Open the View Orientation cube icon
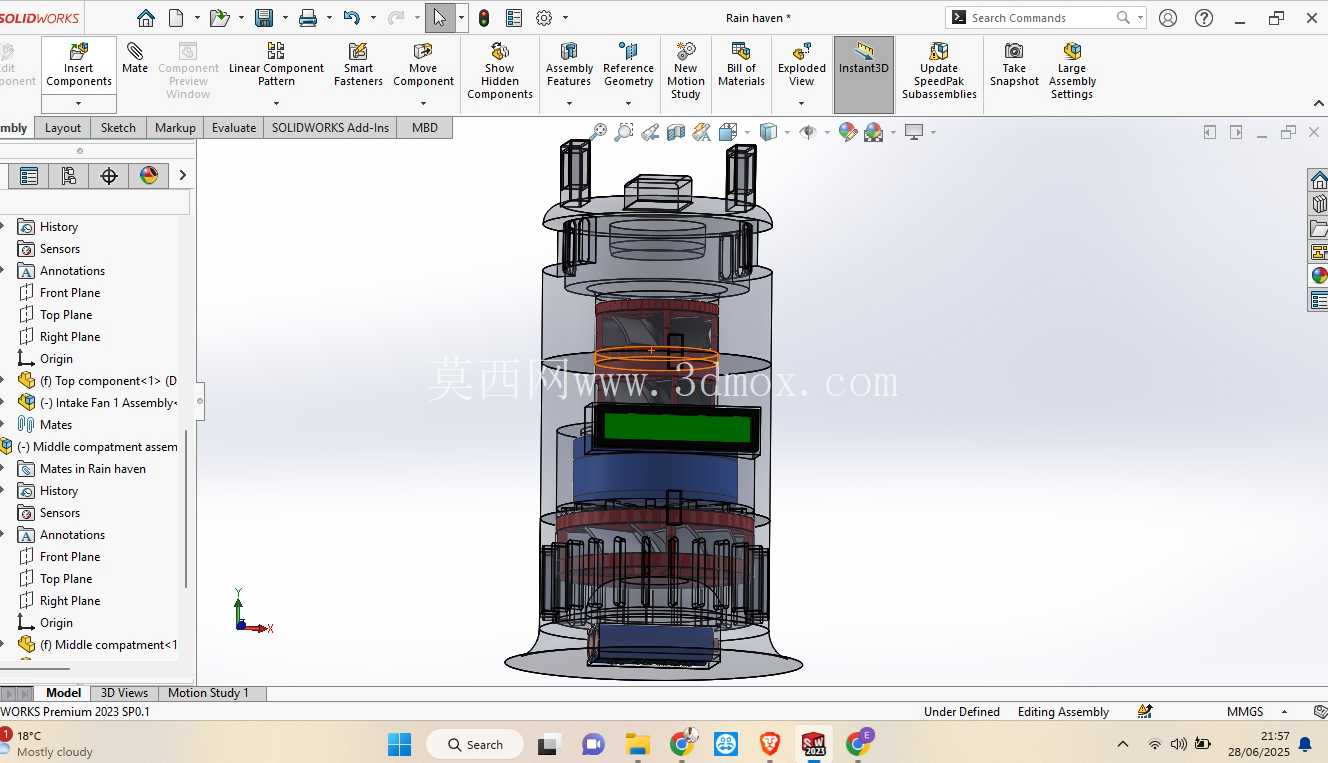The image size is (1328, 763). (x=728, y=132)
